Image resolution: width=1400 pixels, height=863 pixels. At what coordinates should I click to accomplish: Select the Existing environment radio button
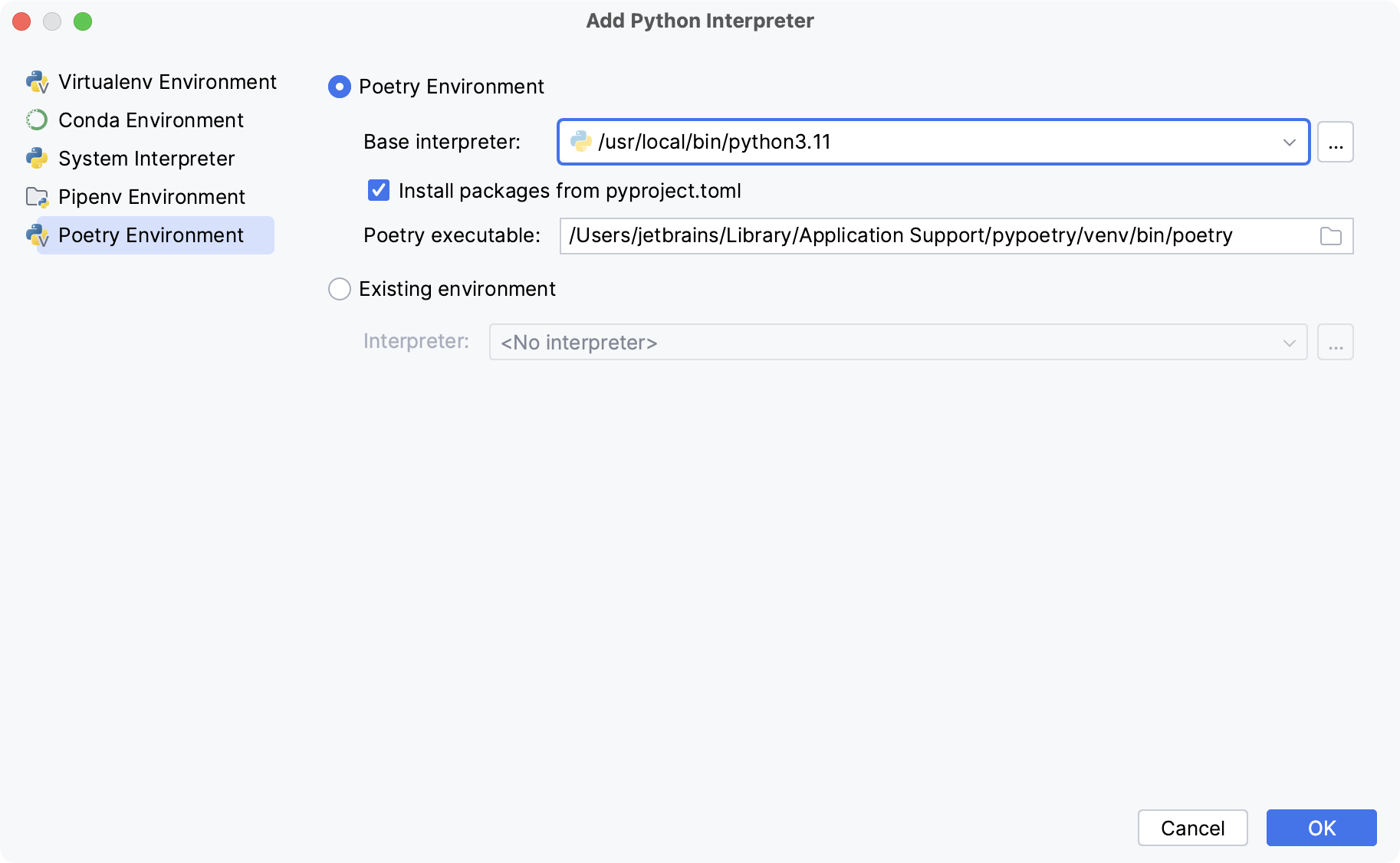click(x=340, y=289)
